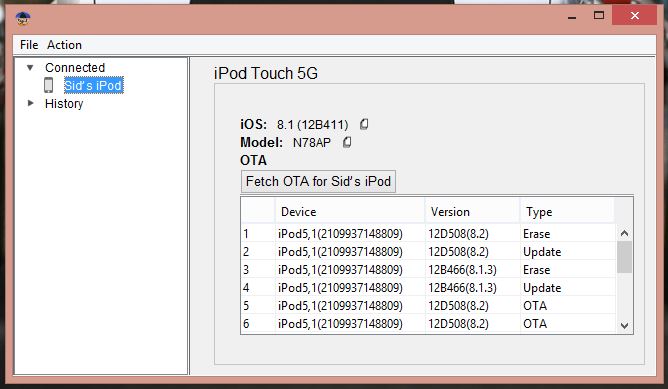
Task: Expand the History tree node
Action: tap(30, 103)
